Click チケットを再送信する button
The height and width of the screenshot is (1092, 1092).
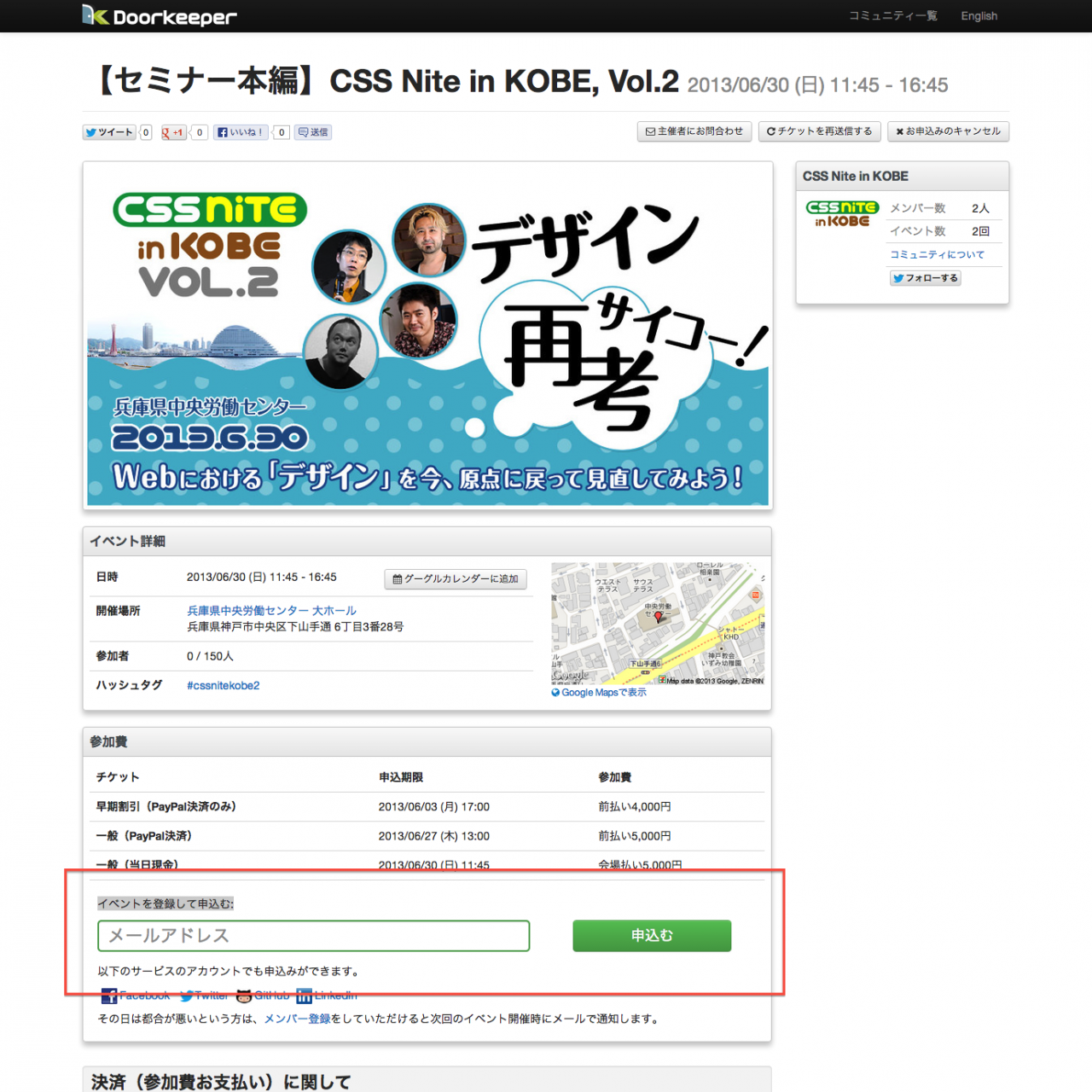tap(819, 131)
